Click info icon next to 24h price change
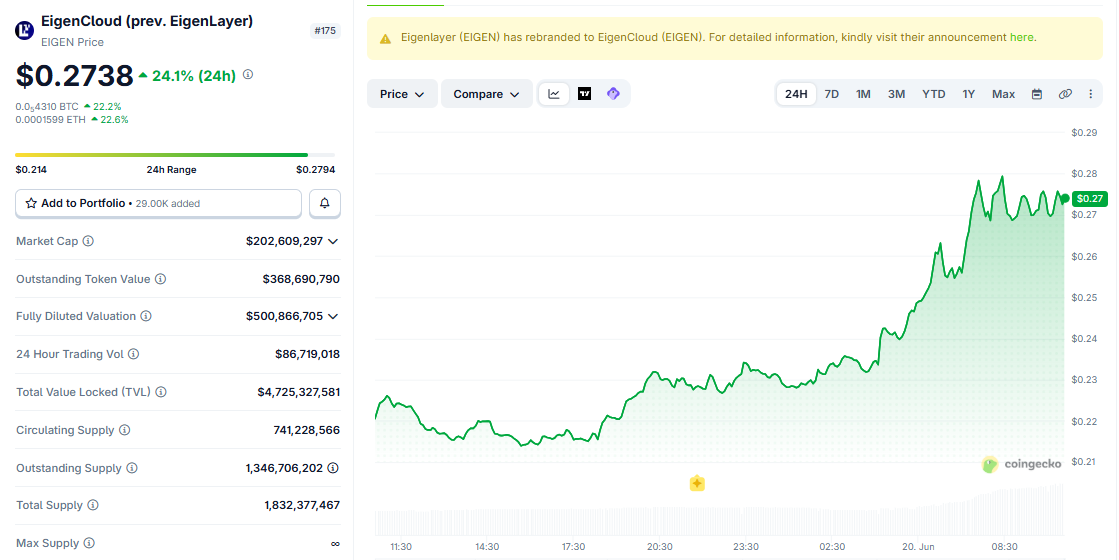The height and width of the screenshot is (560, 1119). (x=248, y=74)
